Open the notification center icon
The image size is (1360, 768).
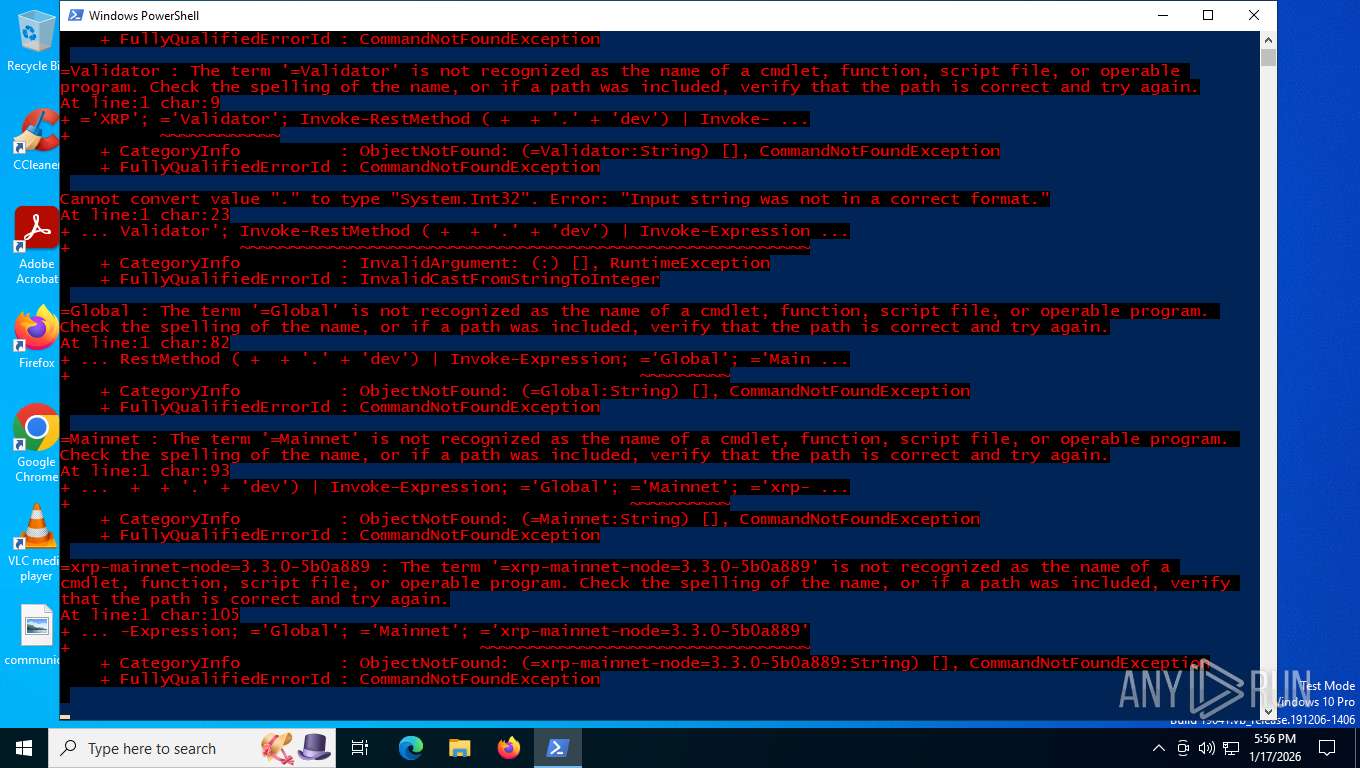[x=1327, y=748]
